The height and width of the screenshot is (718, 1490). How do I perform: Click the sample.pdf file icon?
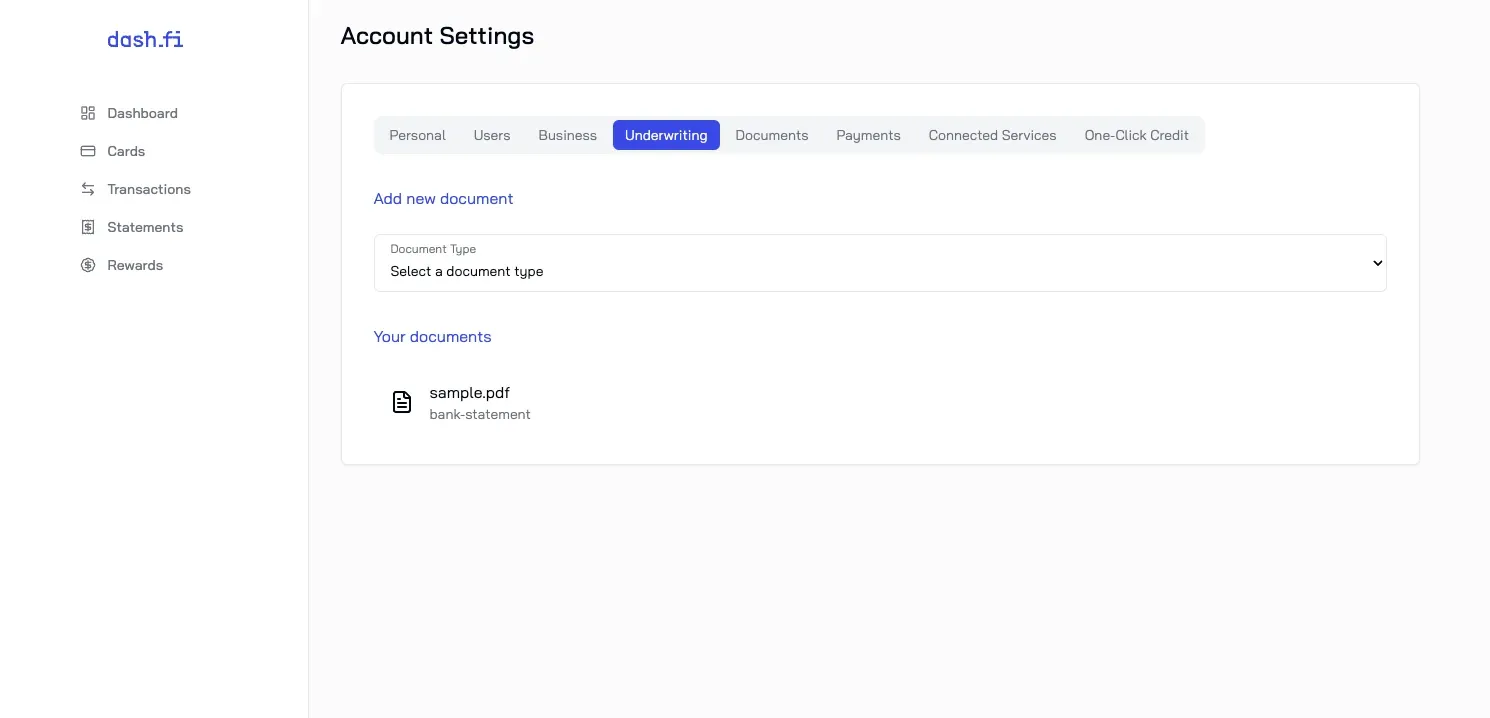[x=401, y=402]
